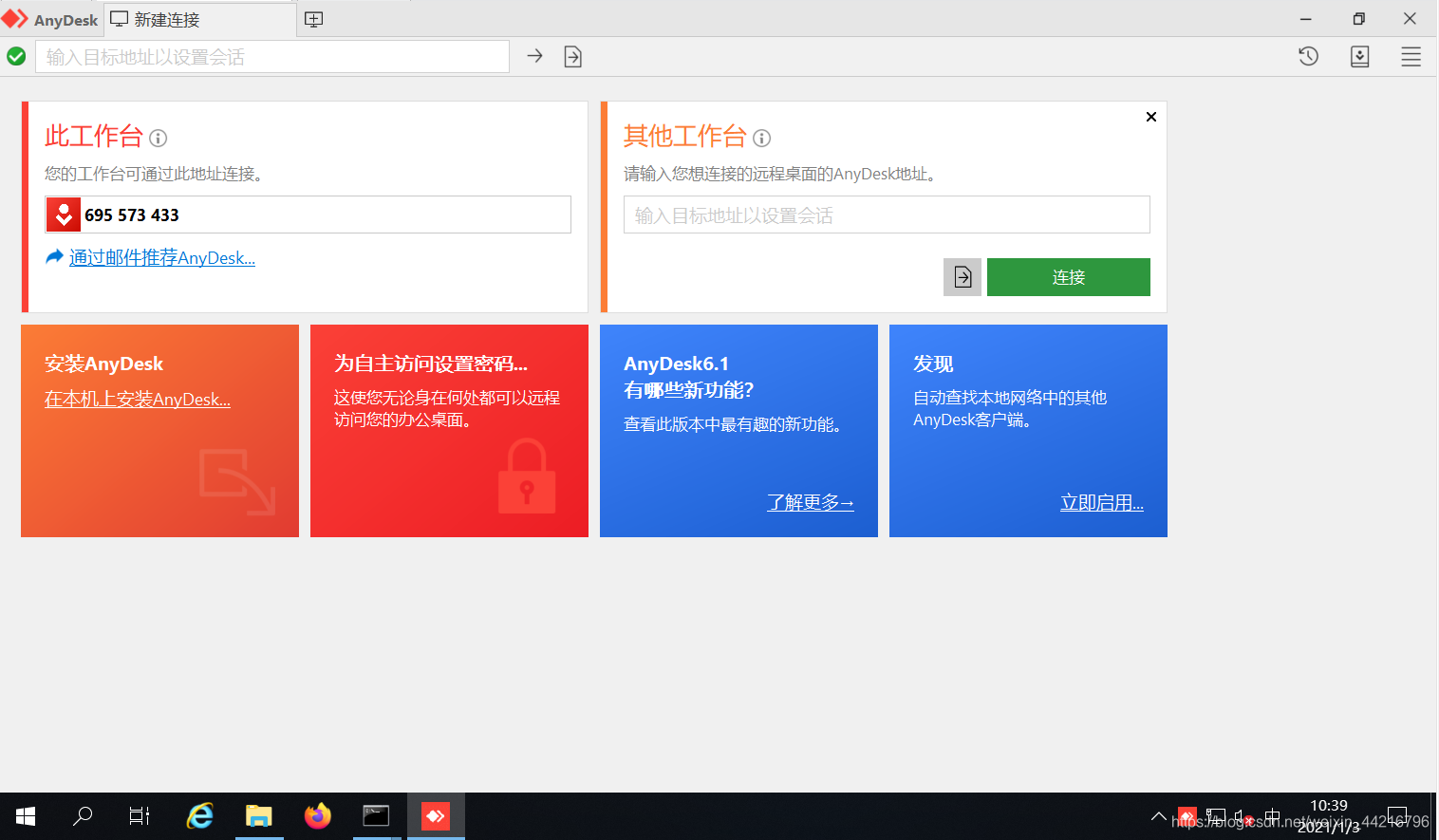This screenshot has height=840, width=1439.
Task: Open Windows Start menu
Action: [x=26, y=816]
